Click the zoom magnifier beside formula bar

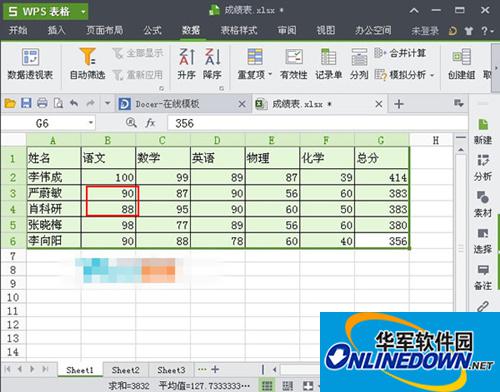click(x=131, y=123)
